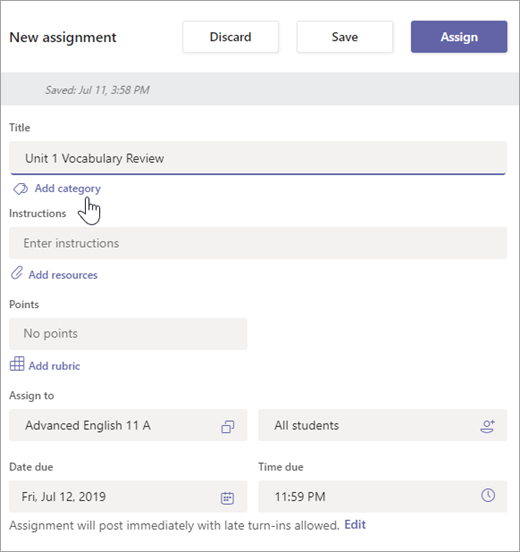Click the paperclip icon for Add resources

17,273
